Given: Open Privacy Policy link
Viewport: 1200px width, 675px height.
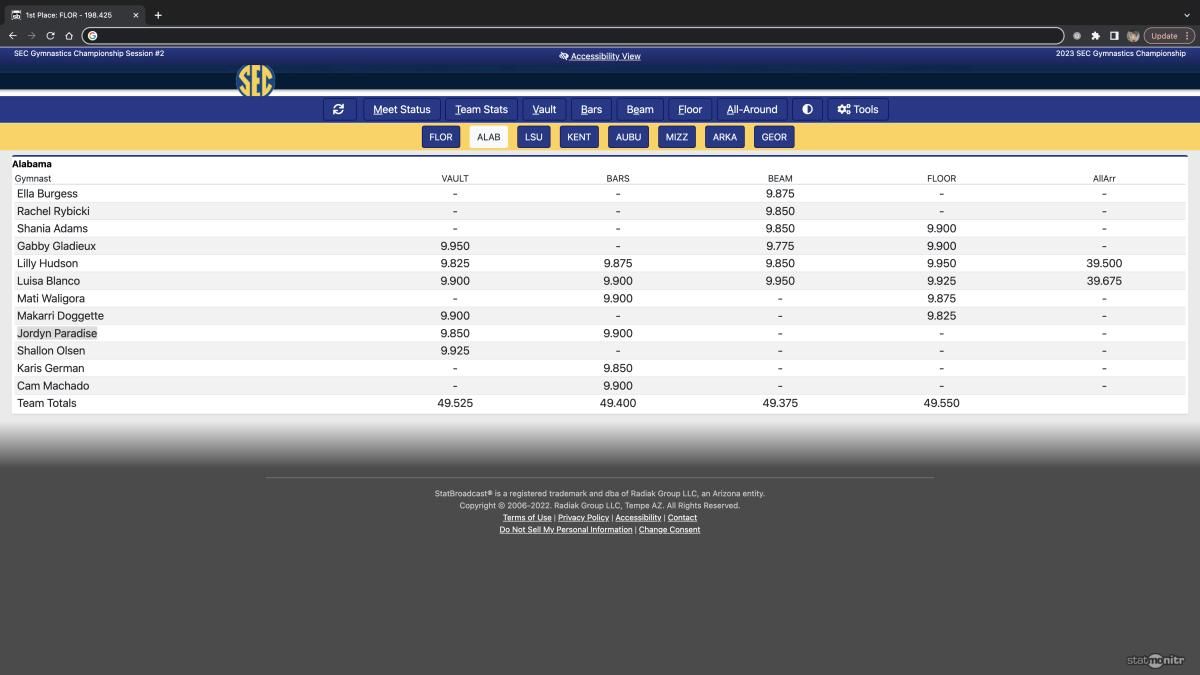Looking at the screenshot, I should click(x=583, y=518).
